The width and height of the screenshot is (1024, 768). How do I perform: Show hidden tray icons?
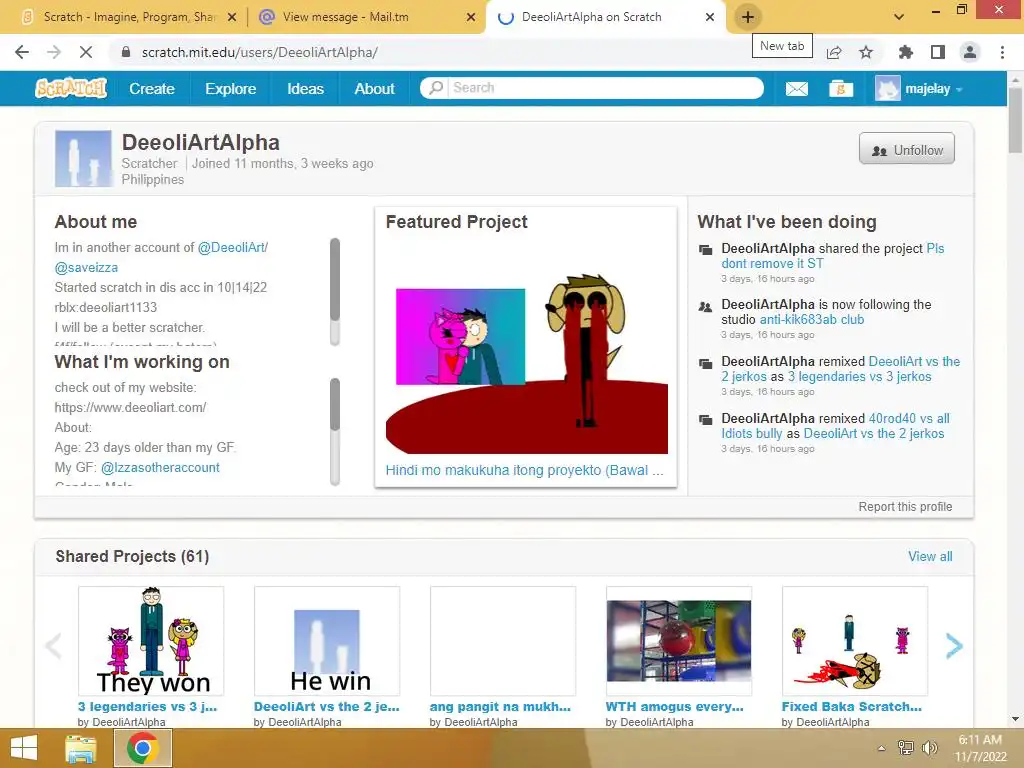point(881,748)
